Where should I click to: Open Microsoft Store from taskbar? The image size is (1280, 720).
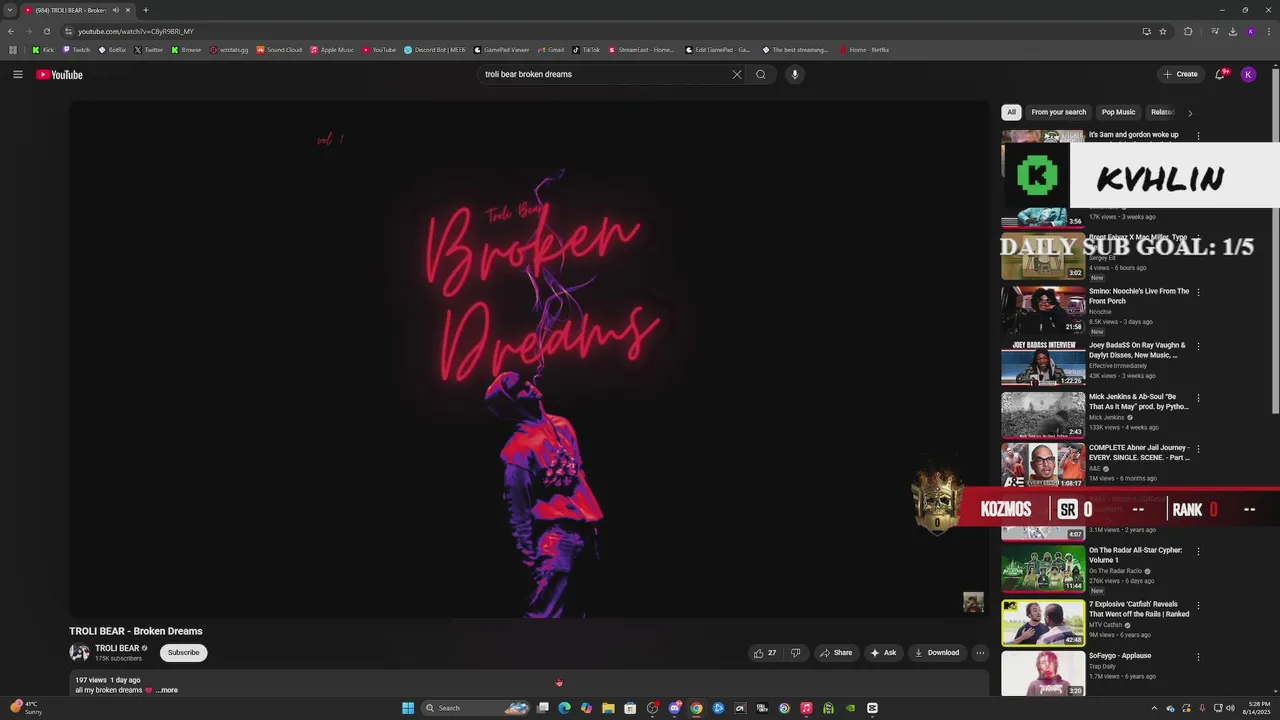tap(630, 708)
